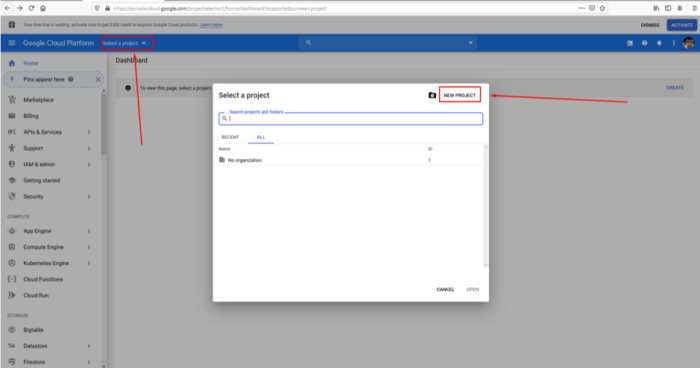Click the Firestore icon
The image size is (700, 368).
point(12,362)
